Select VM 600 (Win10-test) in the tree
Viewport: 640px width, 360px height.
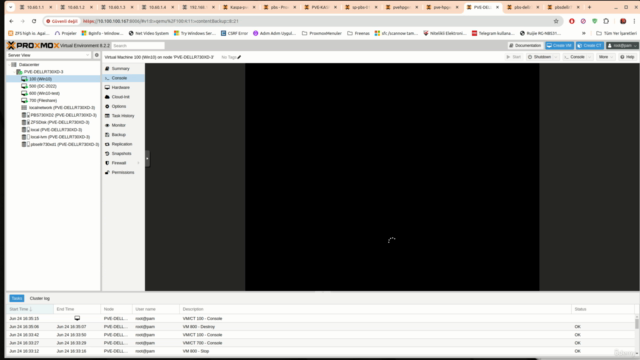[x=44, y=93]
